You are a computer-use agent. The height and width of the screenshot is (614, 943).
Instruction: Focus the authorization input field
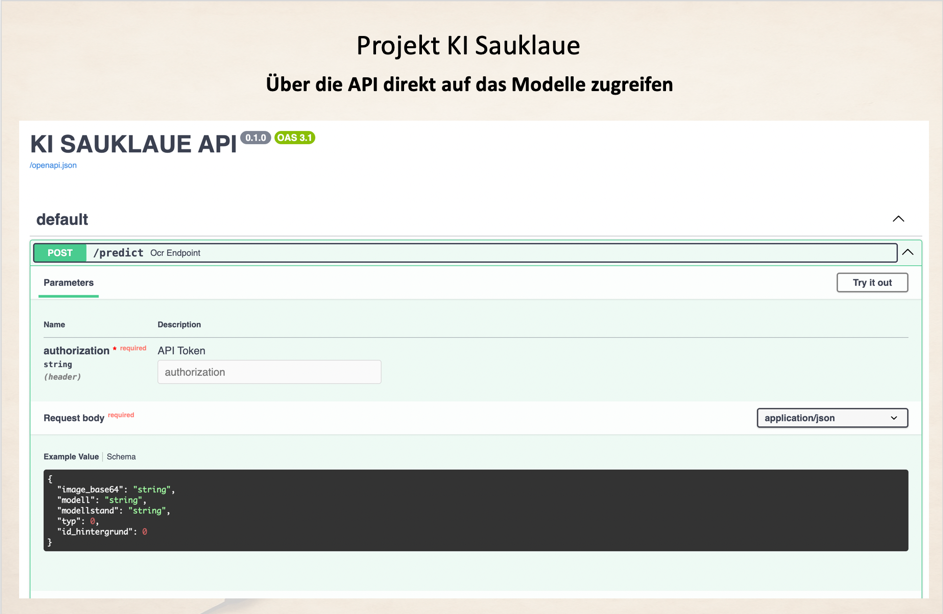269,372
